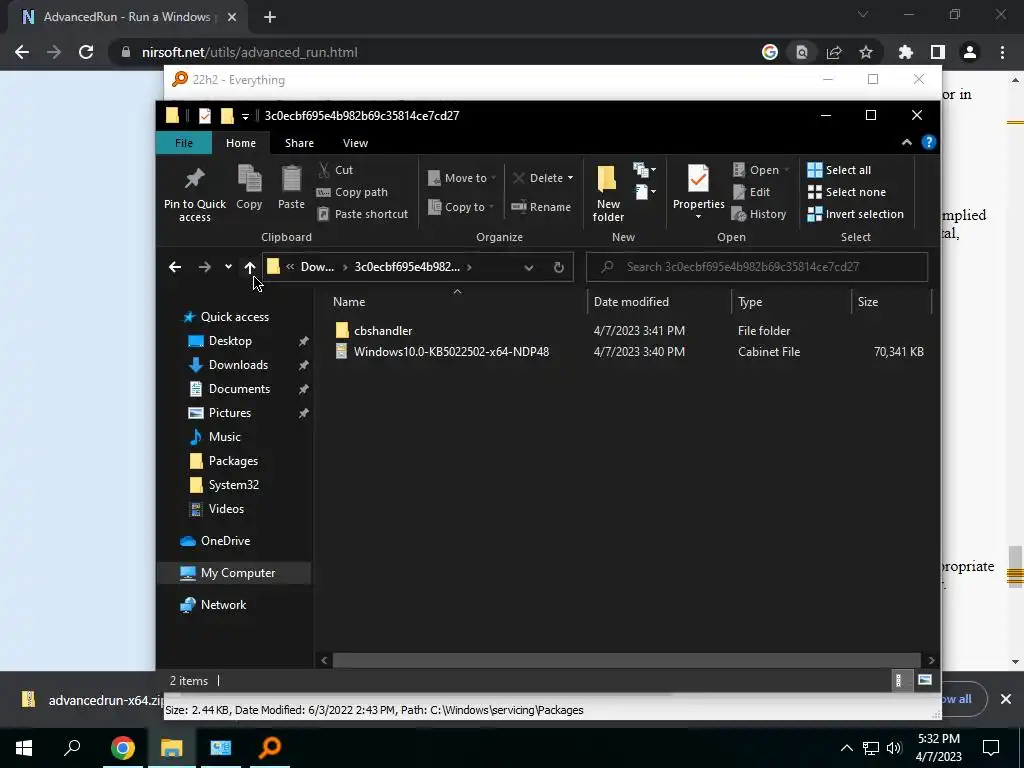Open Quick access in navigation pane
Viewport: 1024px width, 768px height.
(x=234, y=317)
